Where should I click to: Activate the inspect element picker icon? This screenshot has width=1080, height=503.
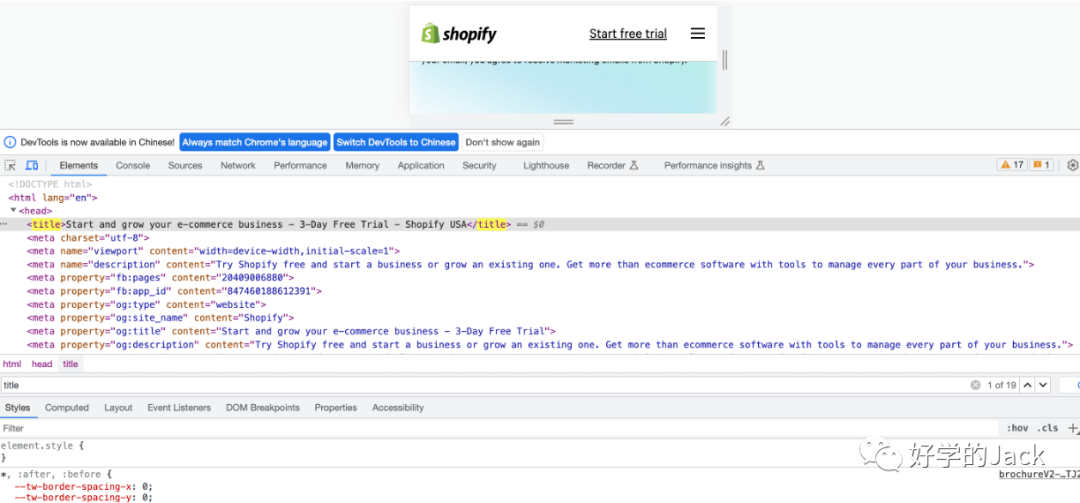10,166
